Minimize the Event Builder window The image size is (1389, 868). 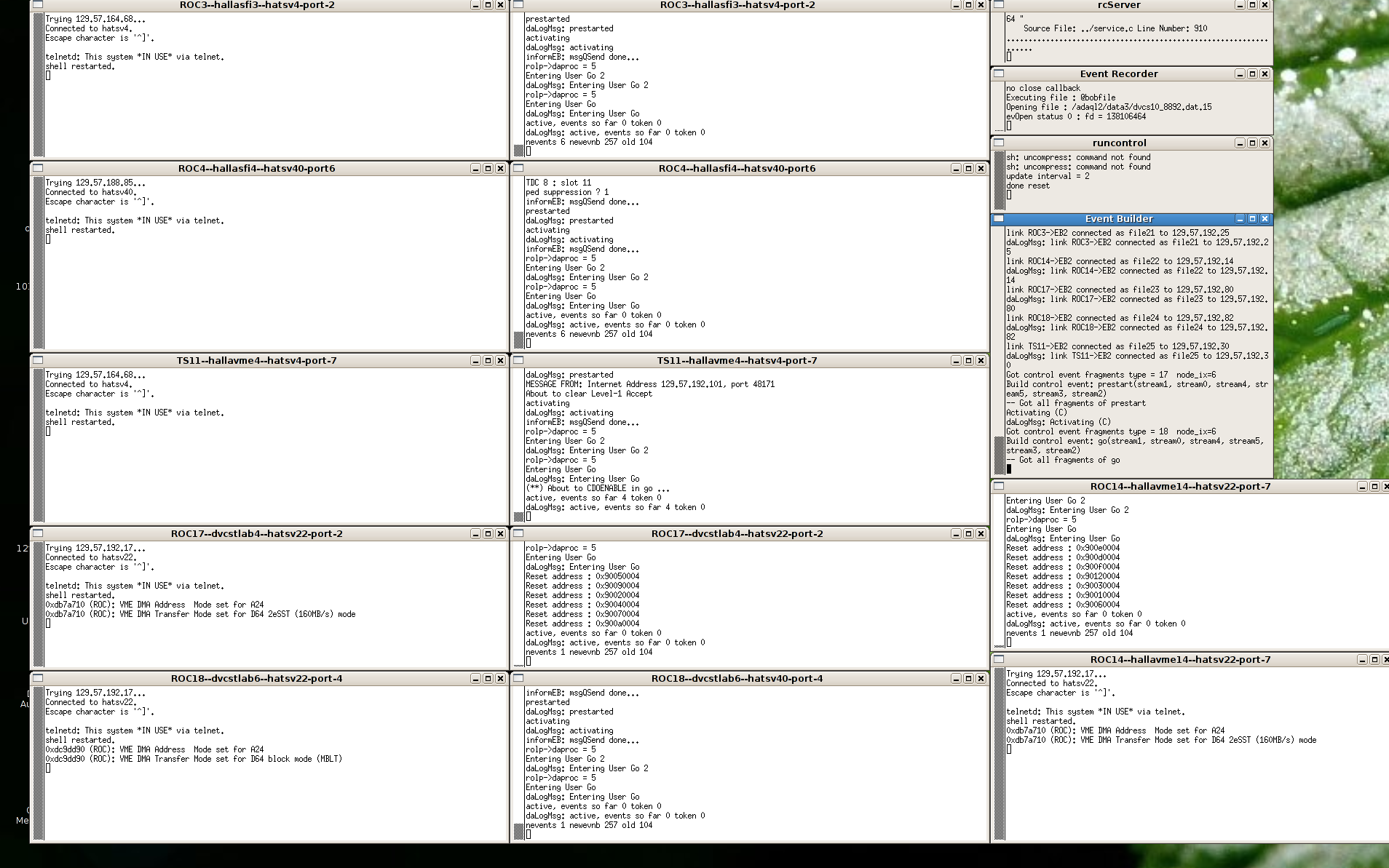tap(1240, 218)
